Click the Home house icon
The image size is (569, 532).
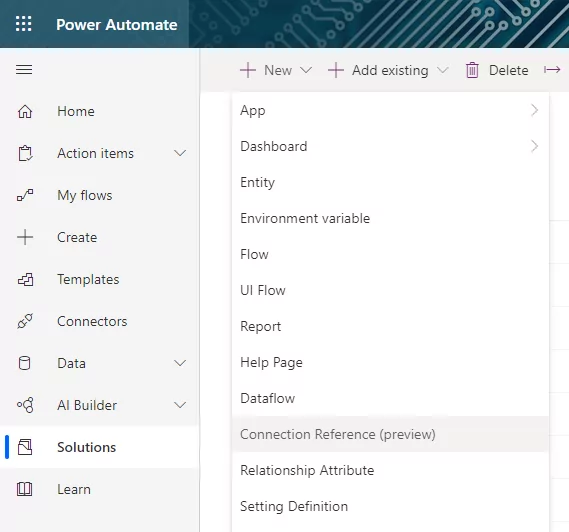pyautogui.click(x=25, y=111)
